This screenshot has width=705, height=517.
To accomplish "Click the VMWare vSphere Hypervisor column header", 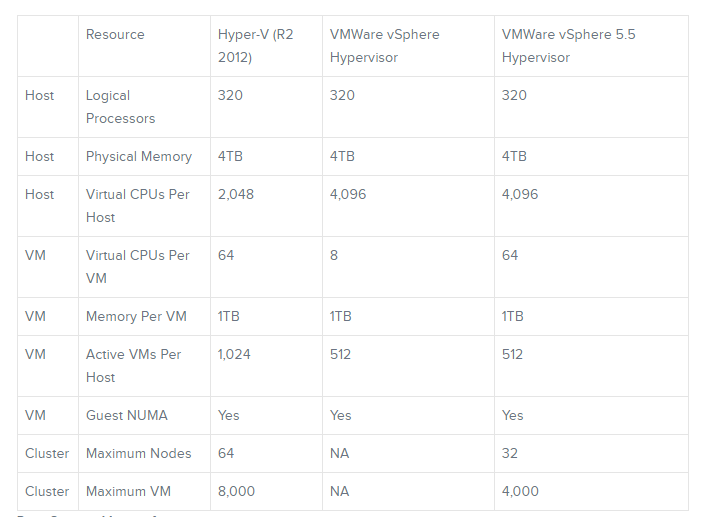I will pos(384,46).
